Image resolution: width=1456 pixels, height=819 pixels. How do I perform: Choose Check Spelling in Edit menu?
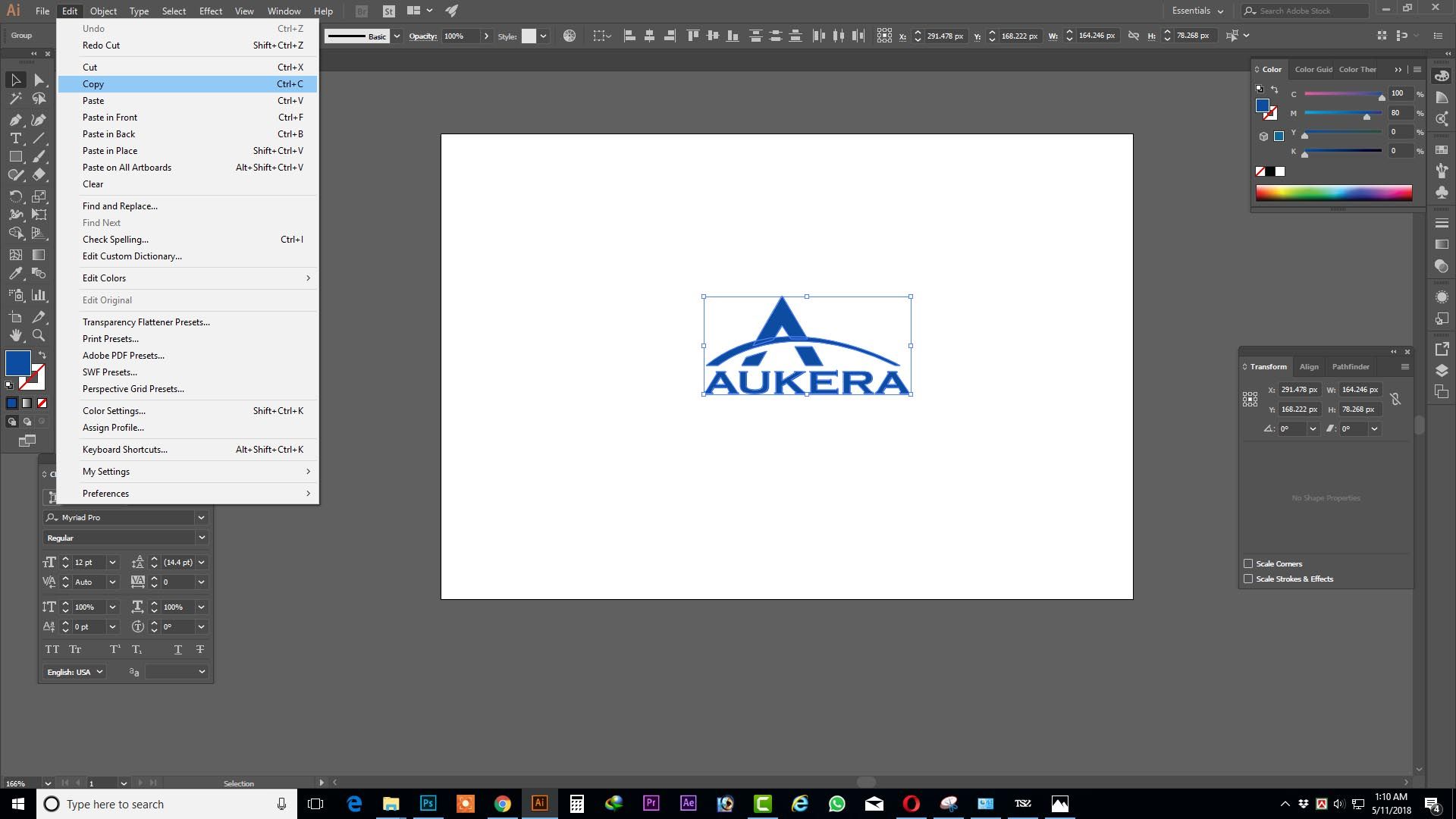click(x=188, y=240)
